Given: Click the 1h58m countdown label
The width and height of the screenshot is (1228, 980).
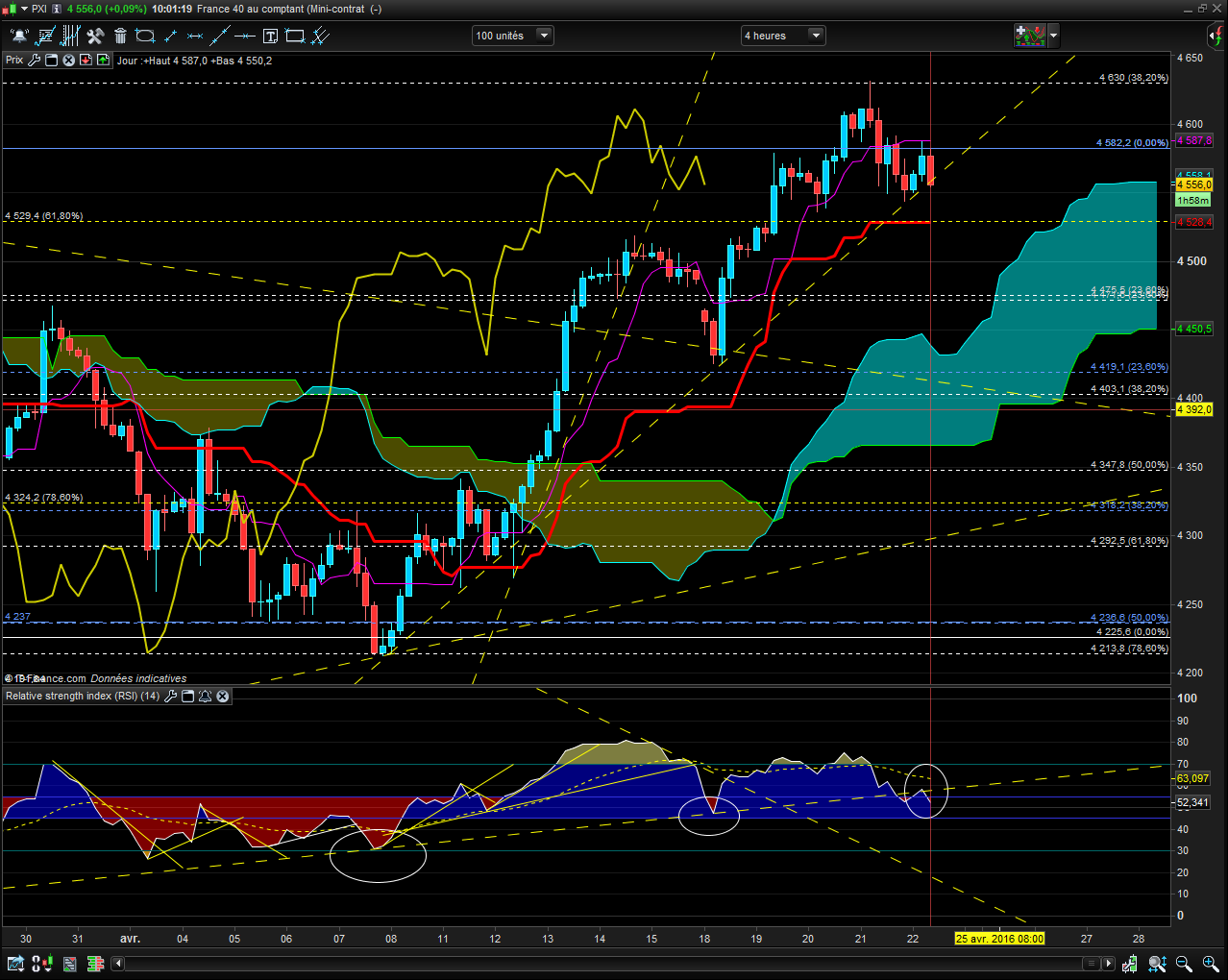Looking at the screenshot, I should click(1193, 200).
